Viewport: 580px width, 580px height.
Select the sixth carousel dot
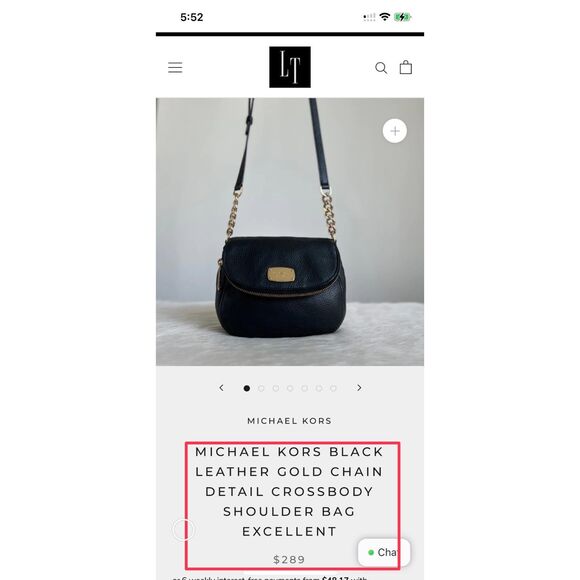(319, 388)
